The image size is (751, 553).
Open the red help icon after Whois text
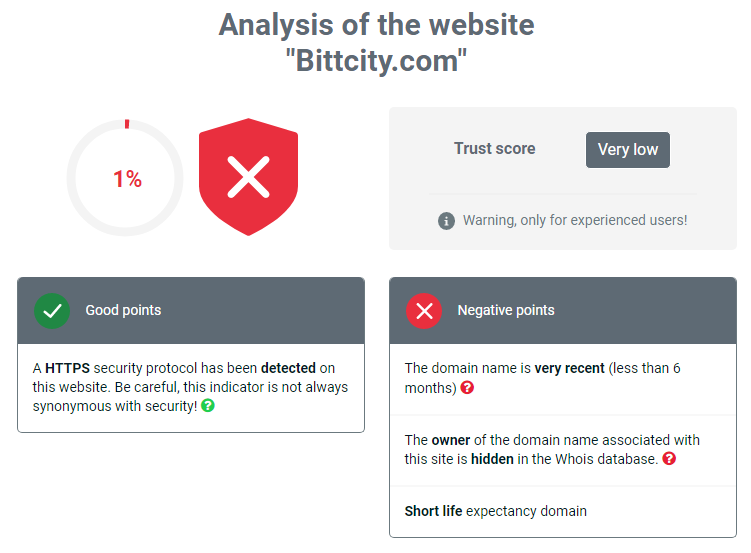tap(669, 459)
